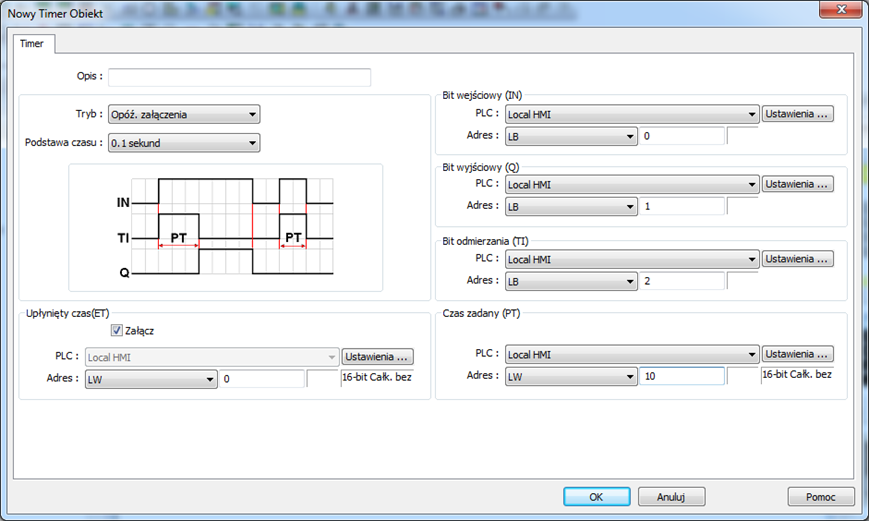The height and width of the screenshot is (521, 869).
Task: Open PLC dropdown in Czas zadany (PT)
Action: tap(632, 354)
